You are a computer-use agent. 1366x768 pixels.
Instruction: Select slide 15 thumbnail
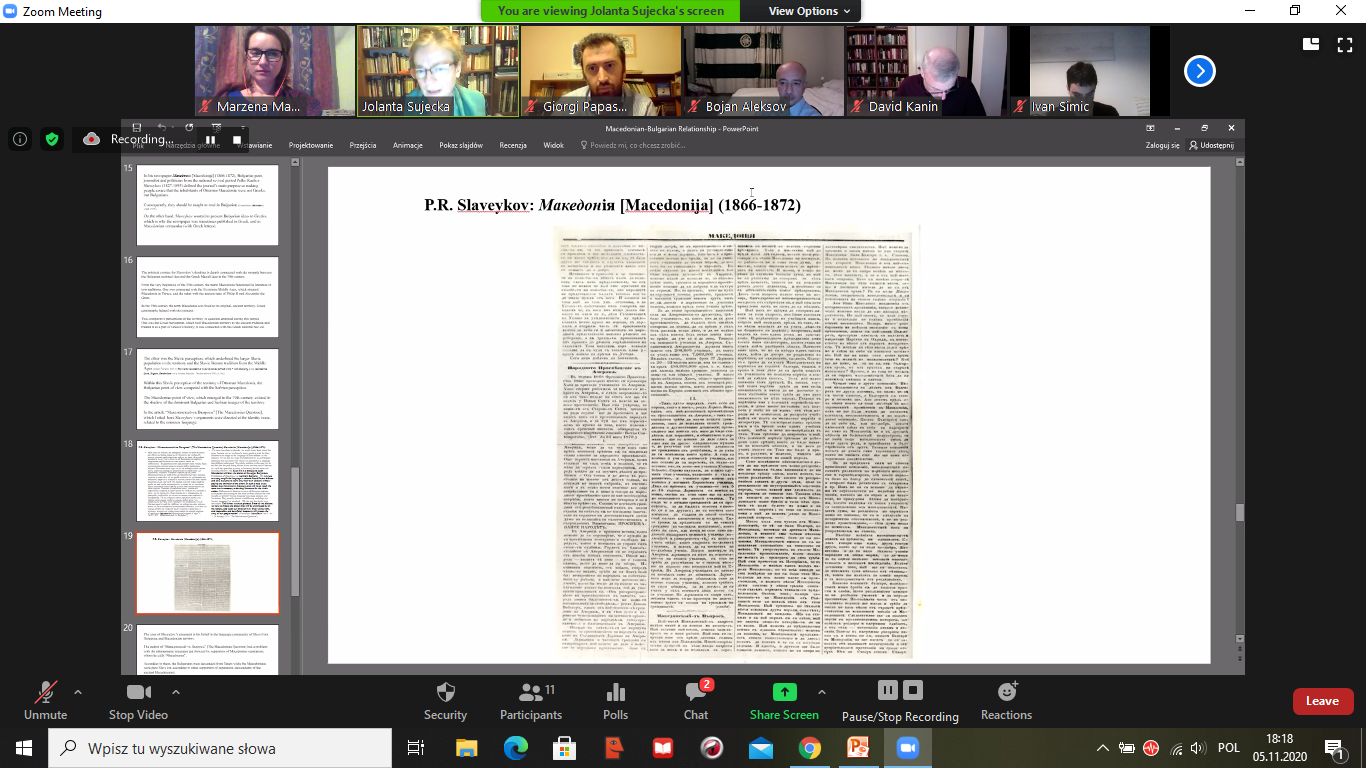click(208, 204)
